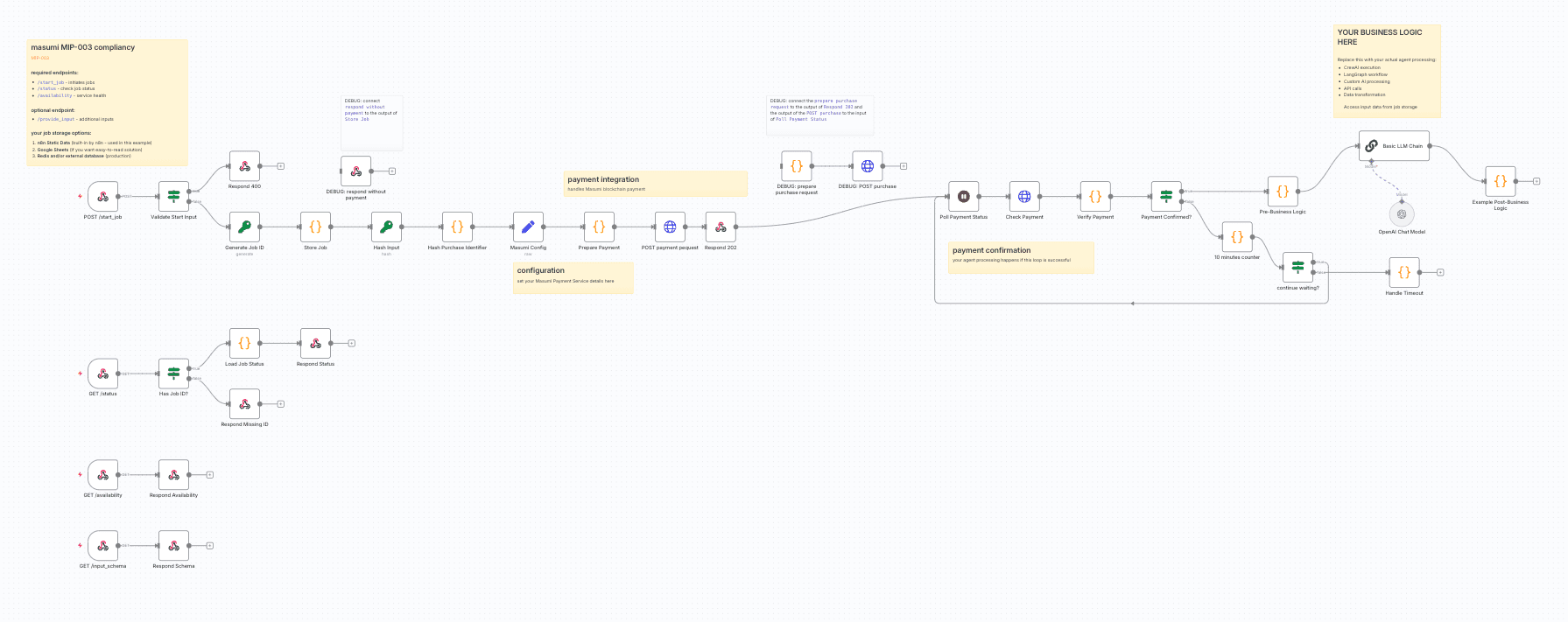The image size is (1568, 622).
Task: Select the GET /input_schema webhook node
Action: coord(102,546)
